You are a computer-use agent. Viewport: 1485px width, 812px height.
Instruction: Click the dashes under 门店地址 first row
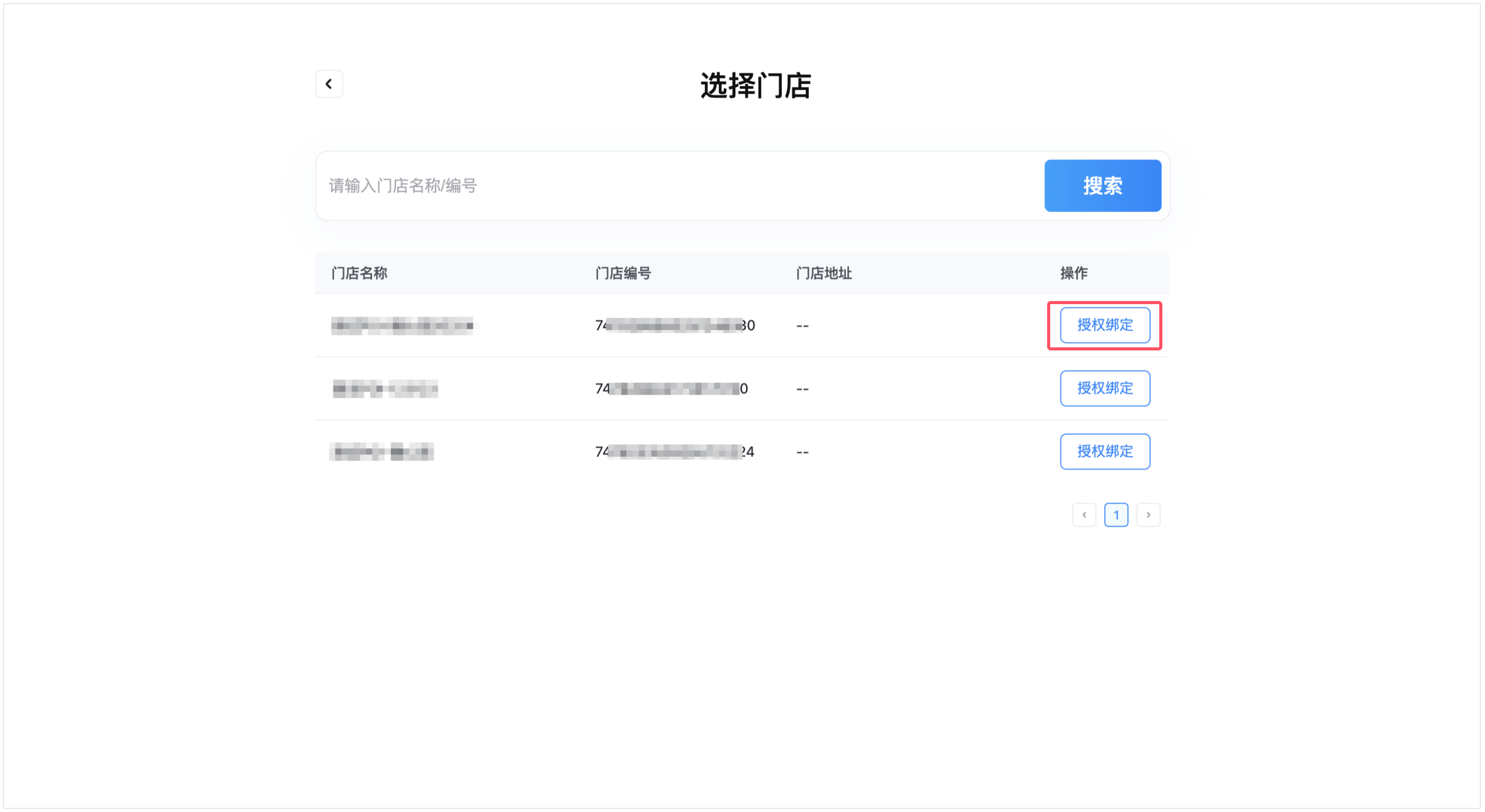pyautogui.click(x=801, y=325)
